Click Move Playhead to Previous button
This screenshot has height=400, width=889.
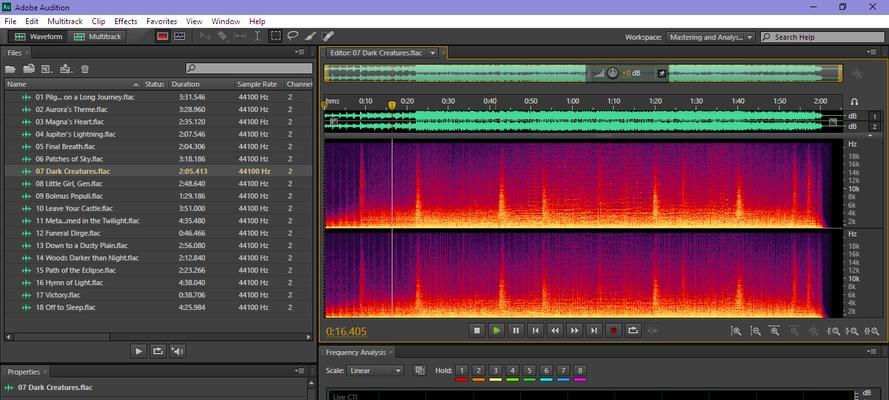[535, 330]
